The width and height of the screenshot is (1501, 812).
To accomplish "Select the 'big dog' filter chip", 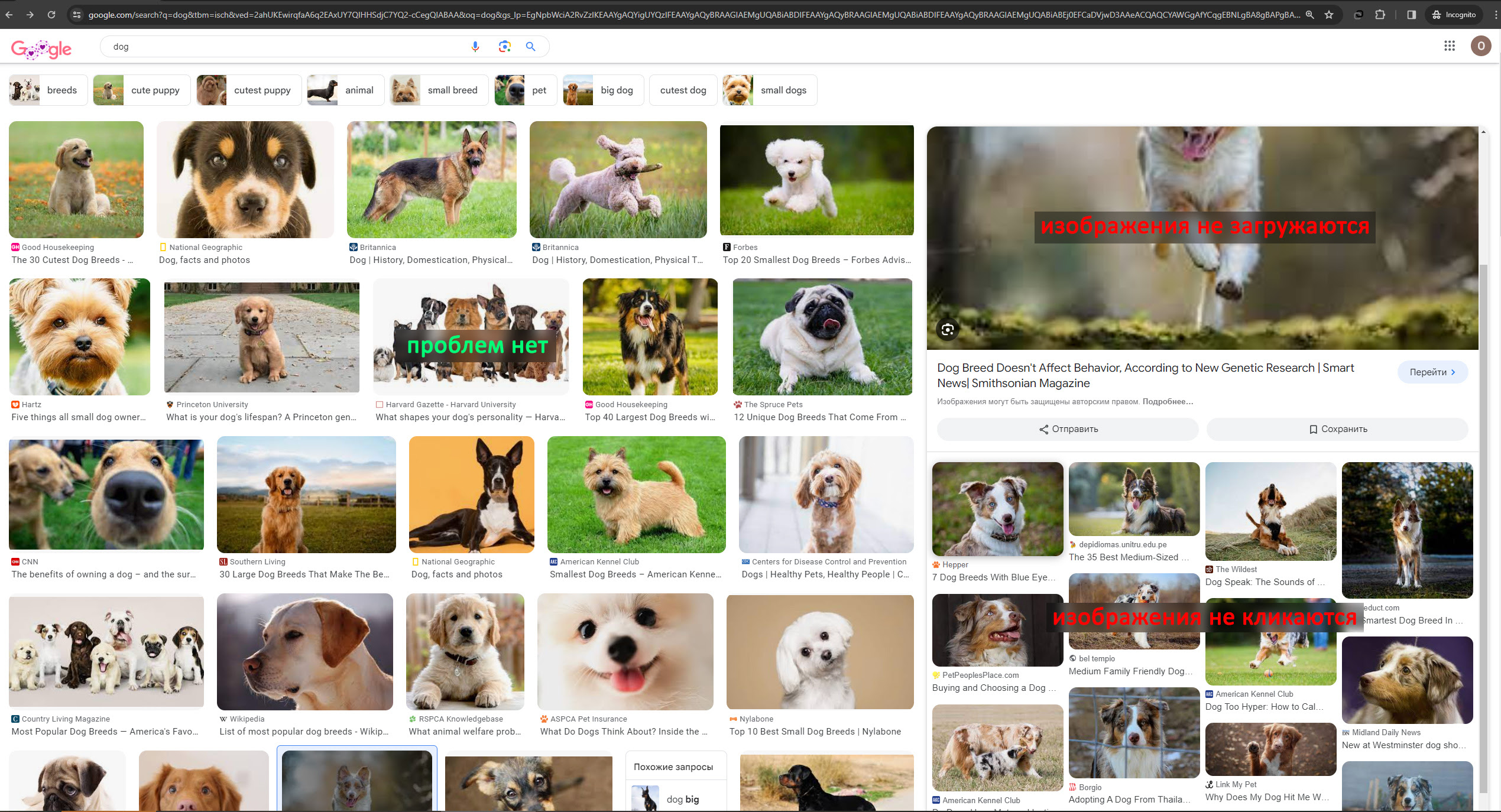I will (x=603, y=90).
